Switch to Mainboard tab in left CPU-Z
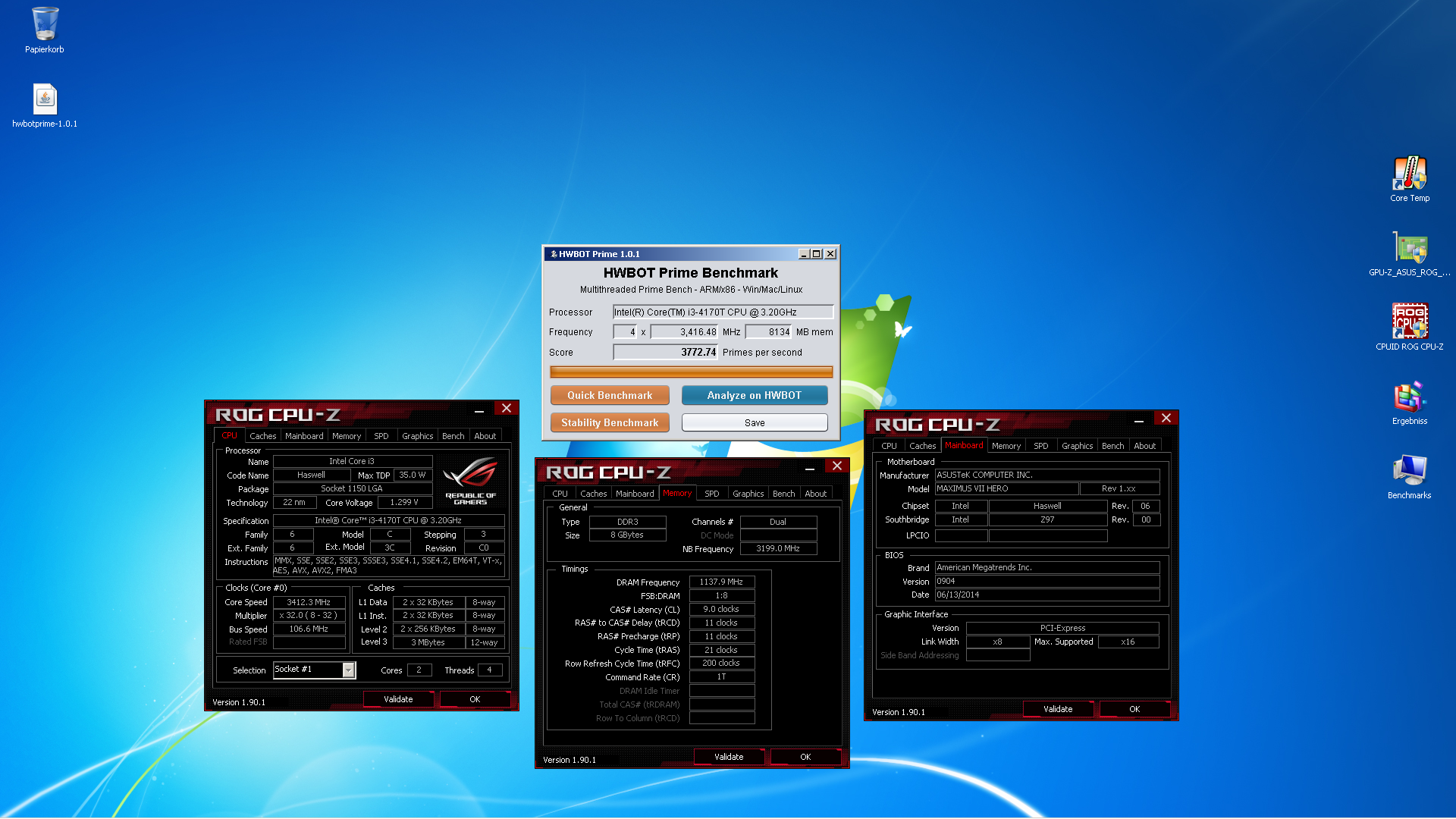The width and height of the screenshot is (1456, 819). coord(304,436)
